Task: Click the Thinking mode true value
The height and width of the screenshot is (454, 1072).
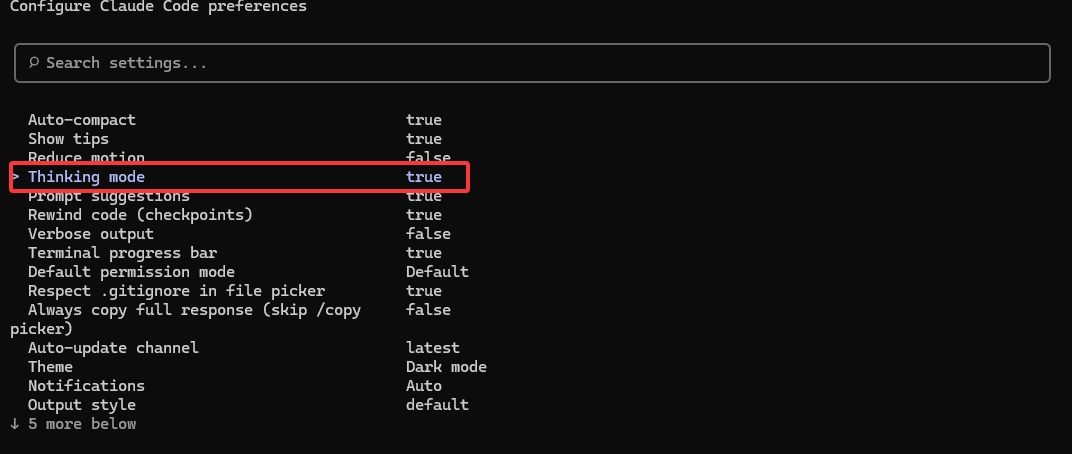Action: click(x=423, y=177)
